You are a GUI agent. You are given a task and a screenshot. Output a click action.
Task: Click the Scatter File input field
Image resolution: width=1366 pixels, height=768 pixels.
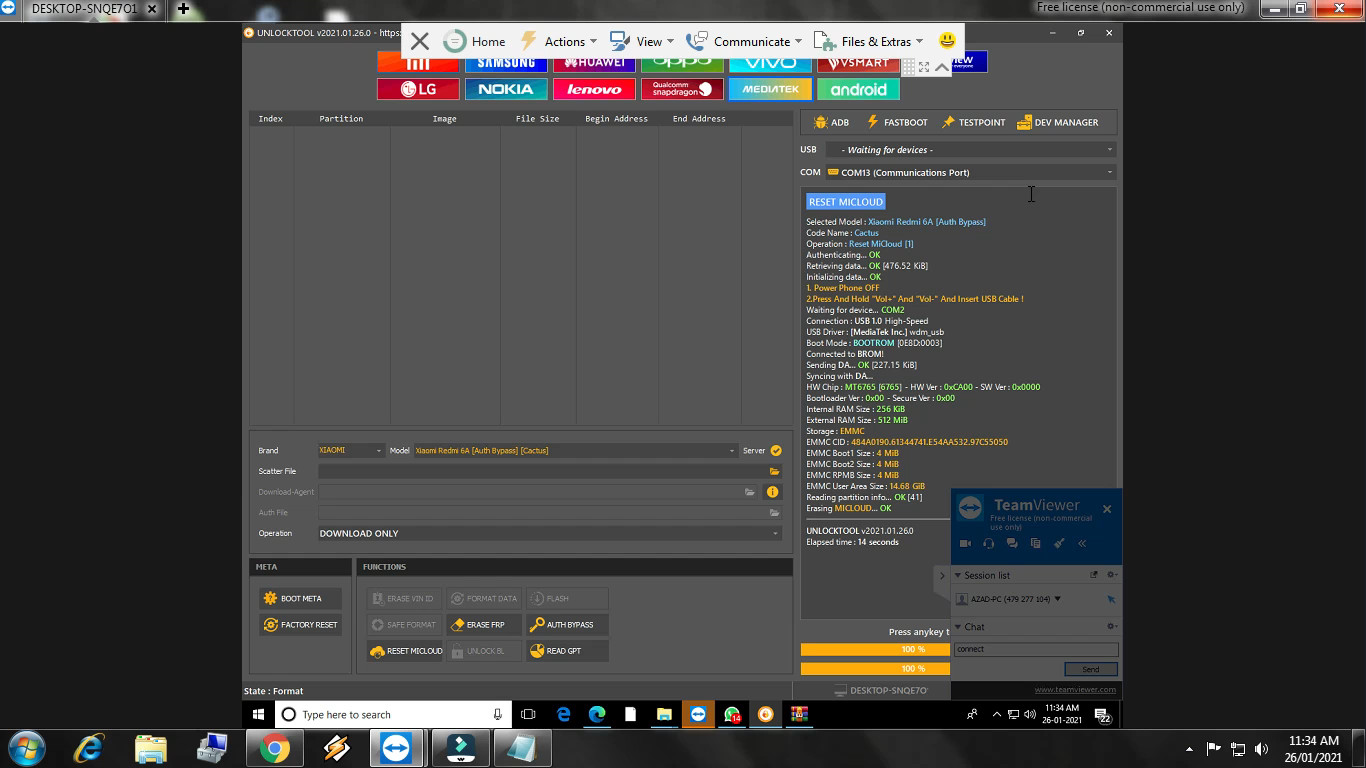[541, 471]
